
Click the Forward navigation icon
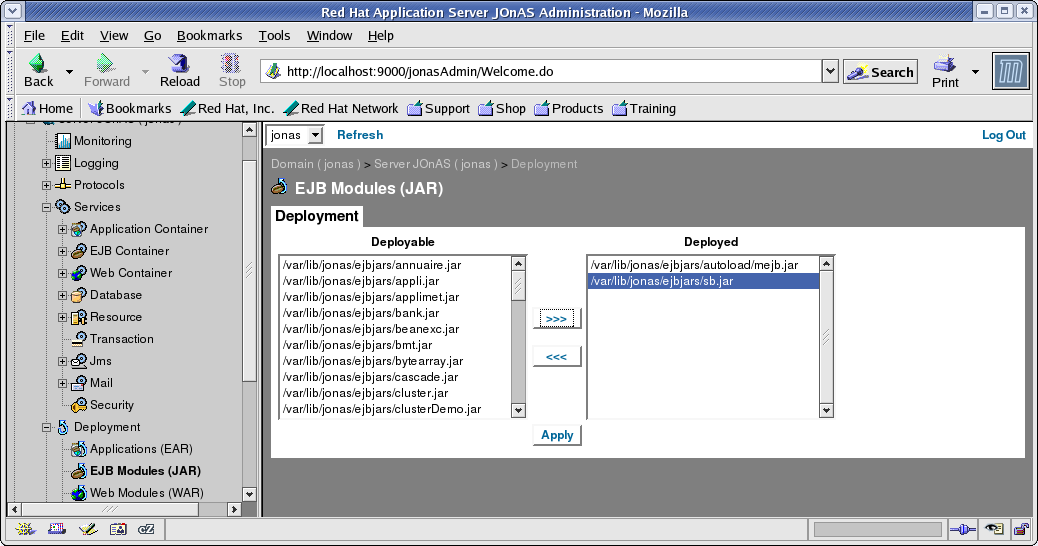[105, 64]
